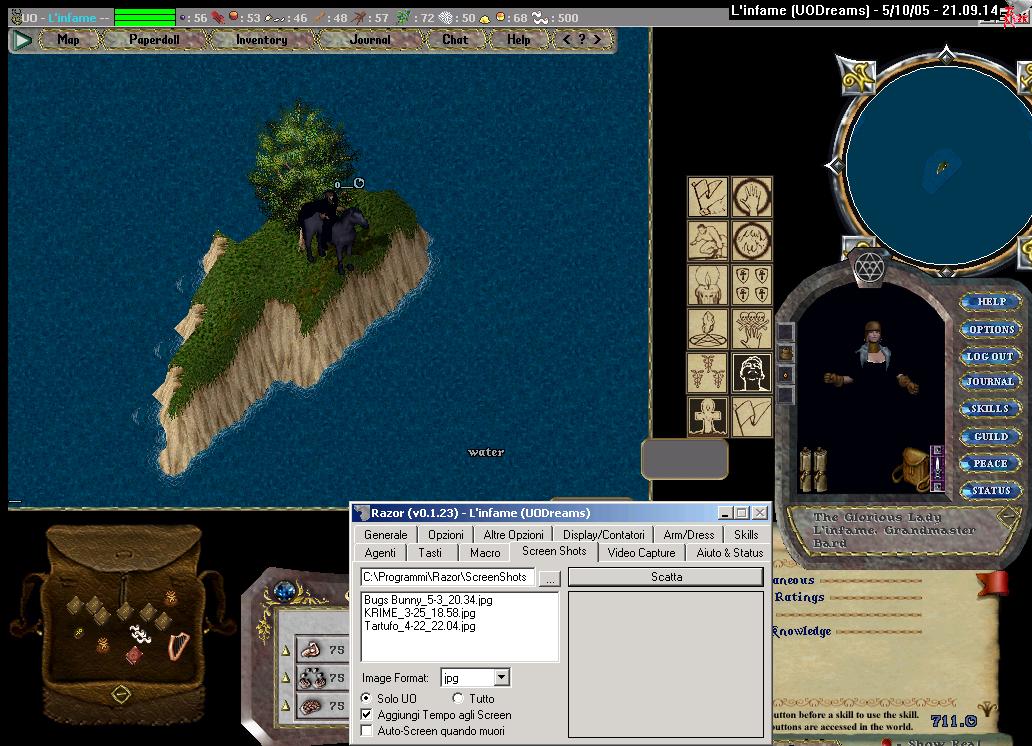Use the crouching man skill icon

coord(708,240)
